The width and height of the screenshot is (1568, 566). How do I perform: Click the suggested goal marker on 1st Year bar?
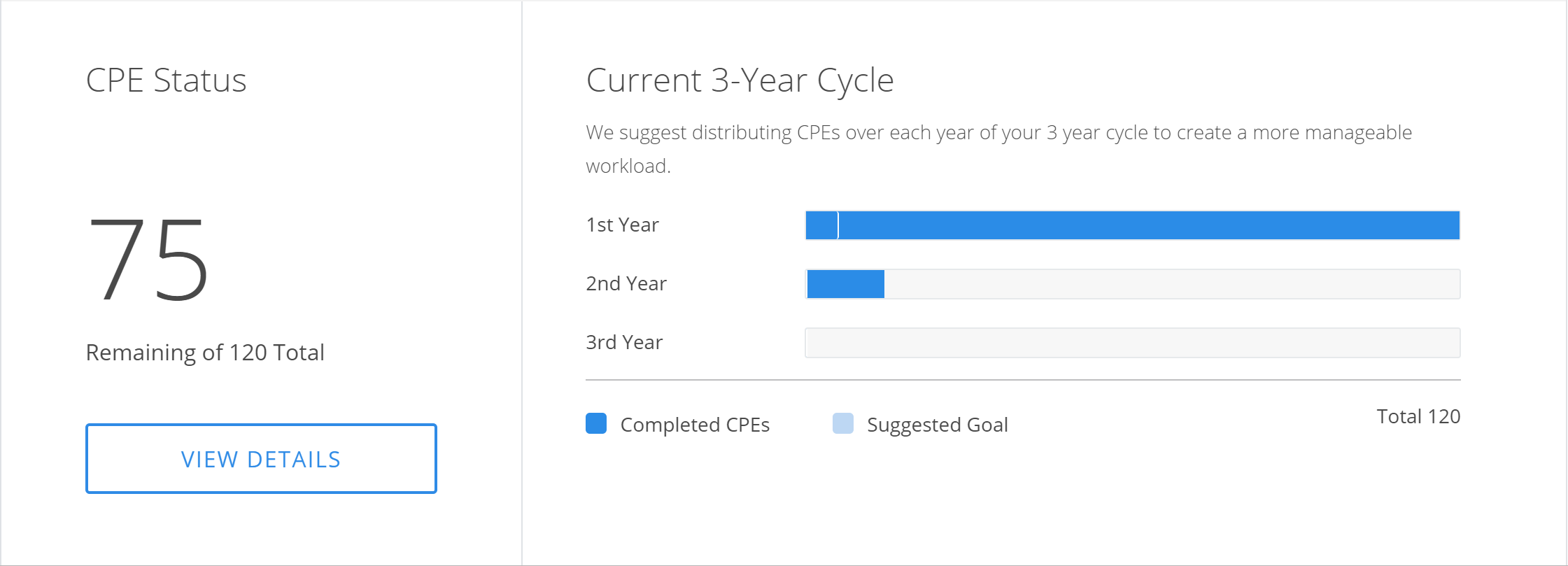point(838,225)
